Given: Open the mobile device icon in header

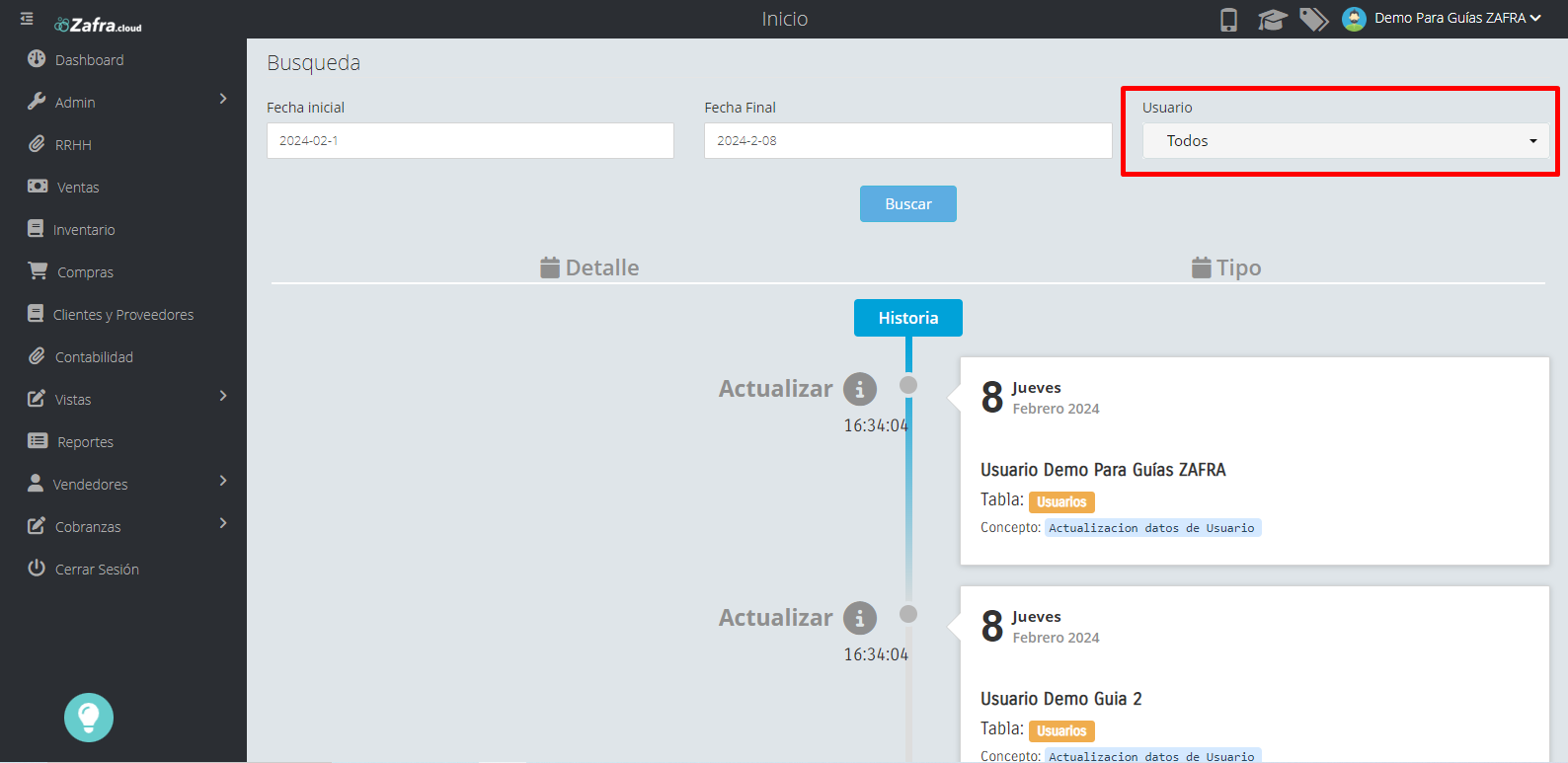Looking at the screenshot, I should click(x=1228, y=20).
